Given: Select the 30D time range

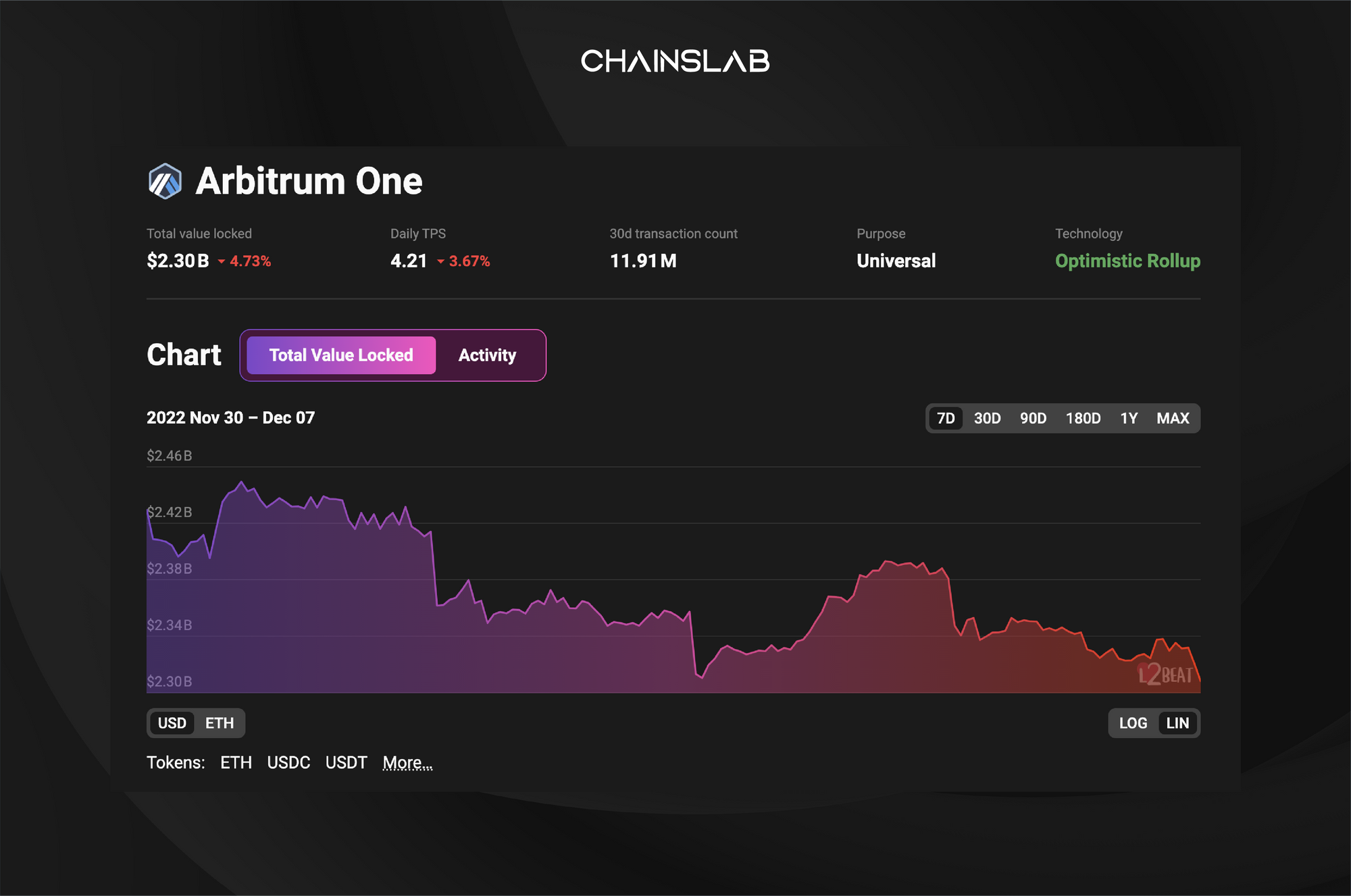Looking at the screenshot, I should [987, 419].
